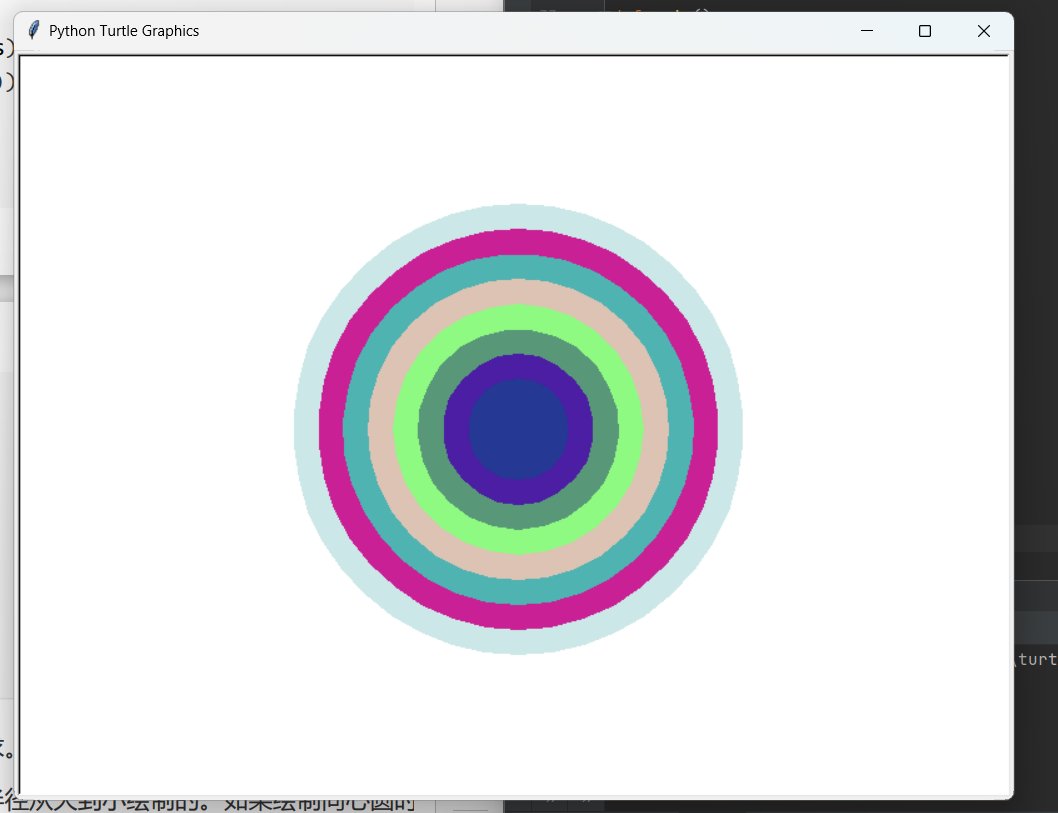Click the dark blue center circle
Image resolution: width=1058 pixels, height=813 pixels.
[x=518, y=429]
